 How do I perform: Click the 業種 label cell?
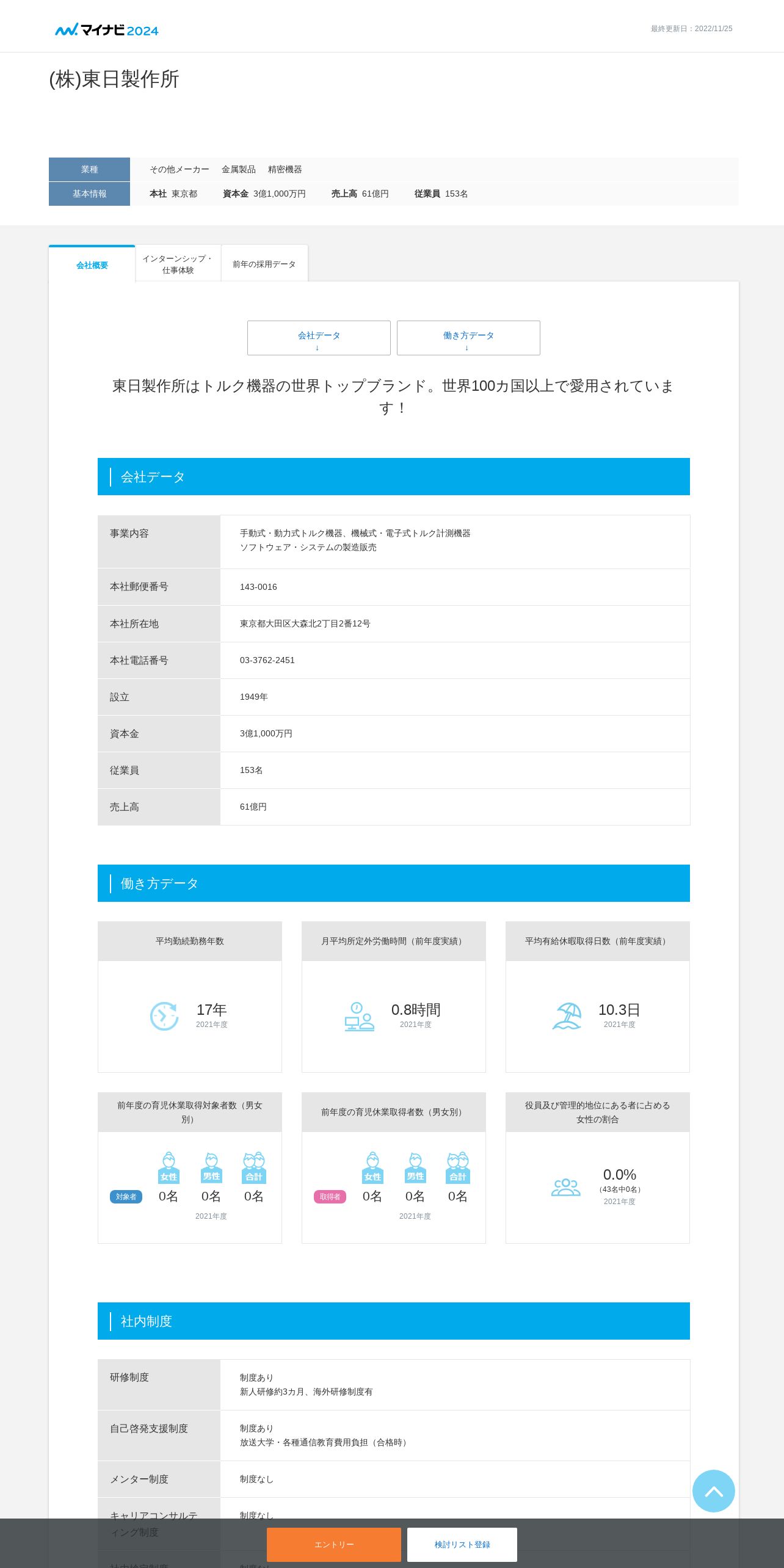89,169
